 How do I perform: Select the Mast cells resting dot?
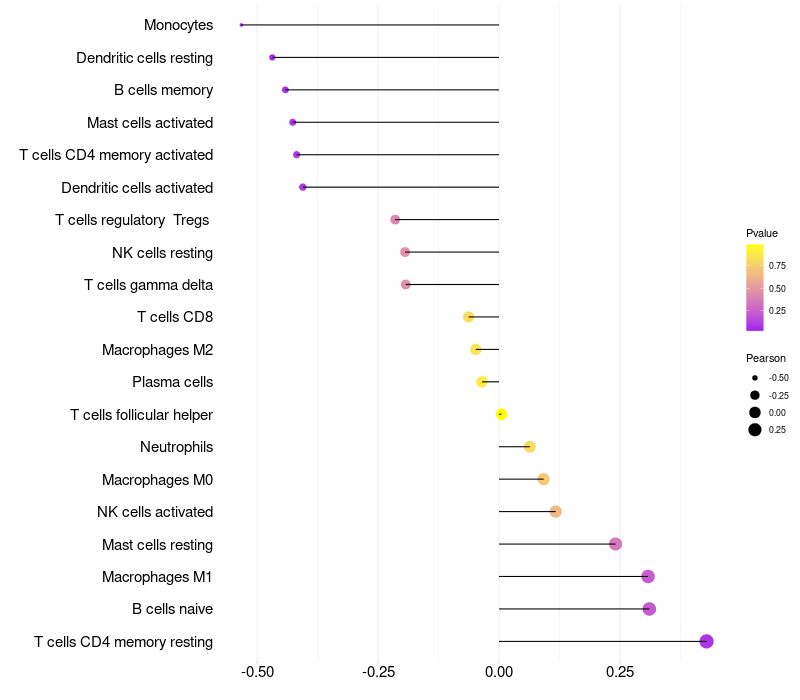615,544
